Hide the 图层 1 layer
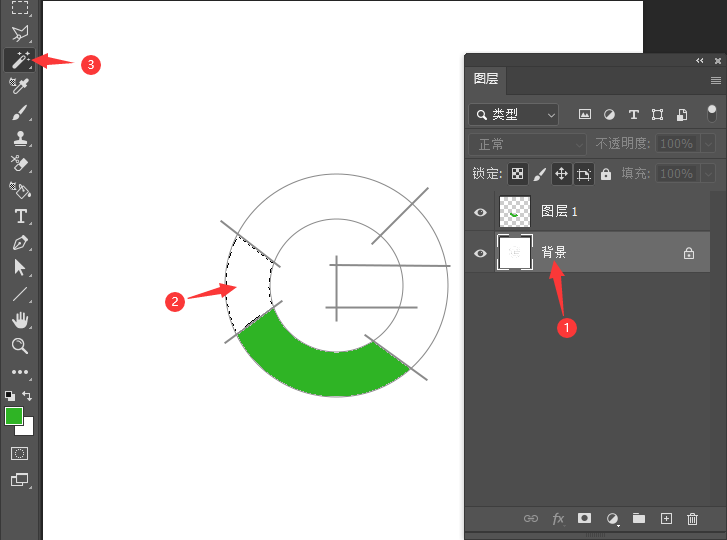 point(480,212)
